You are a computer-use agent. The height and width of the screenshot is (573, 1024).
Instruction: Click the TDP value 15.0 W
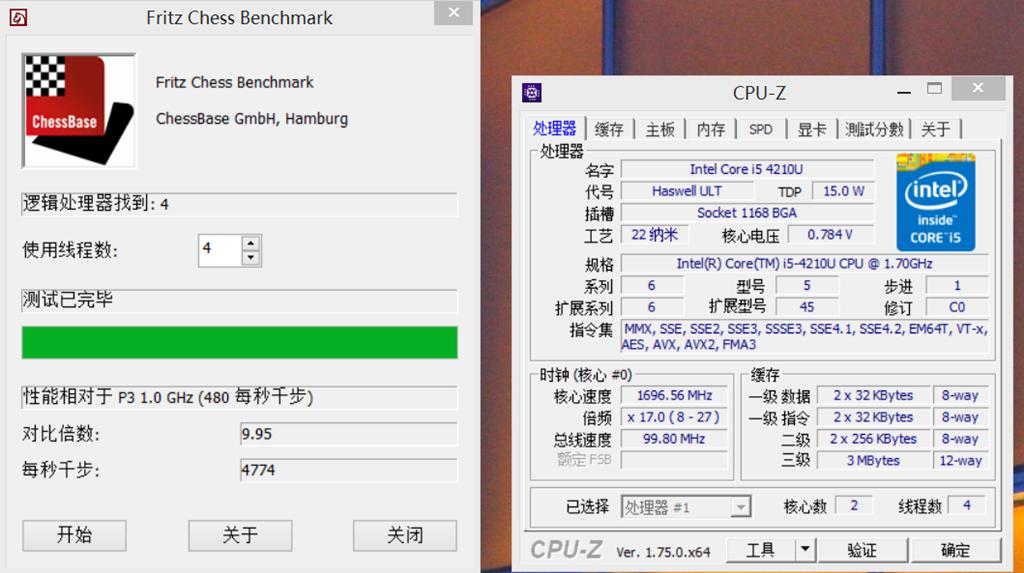[843, 191]
